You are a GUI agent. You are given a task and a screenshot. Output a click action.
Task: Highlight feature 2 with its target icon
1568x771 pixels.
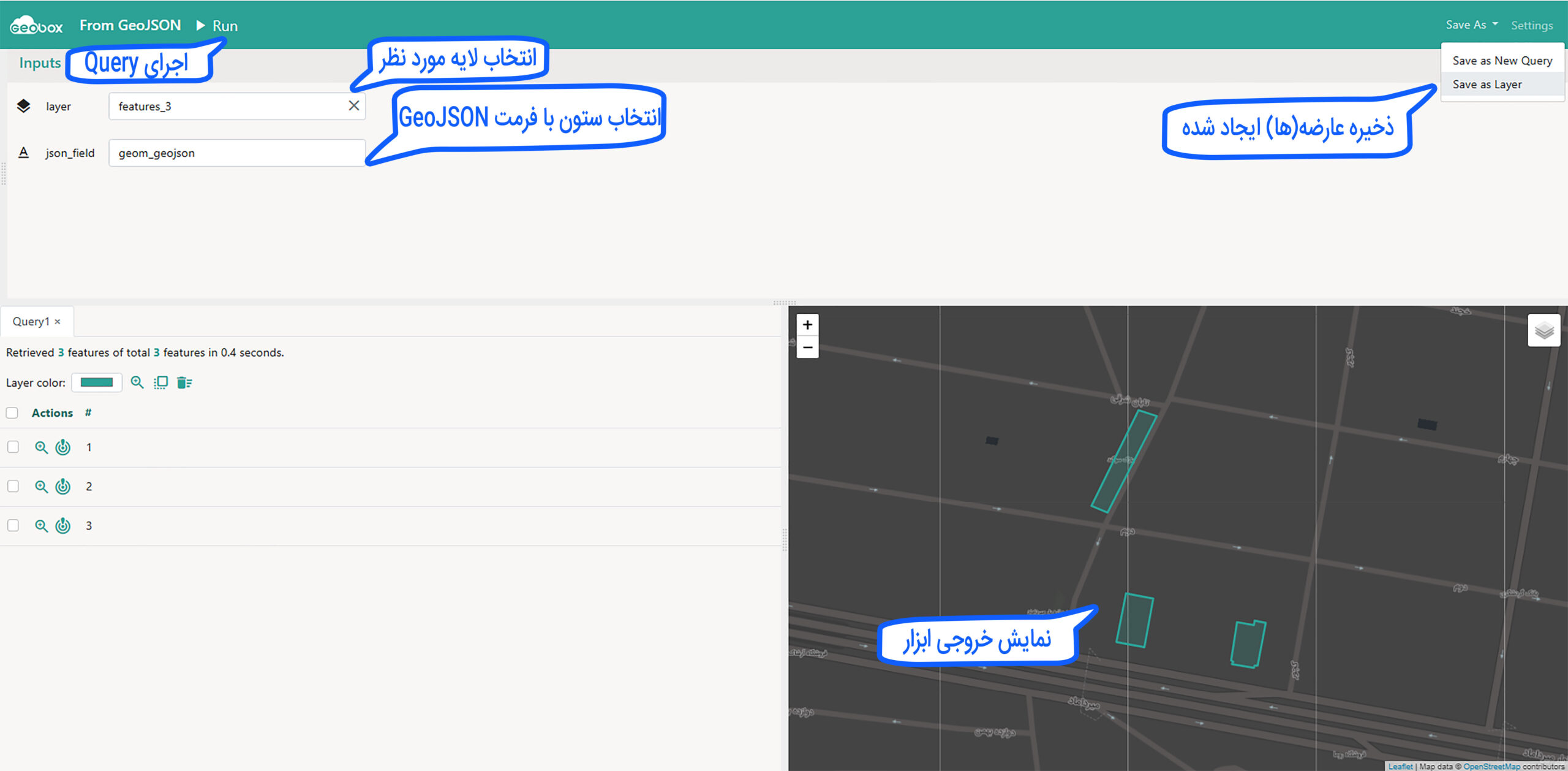[63, 486]
